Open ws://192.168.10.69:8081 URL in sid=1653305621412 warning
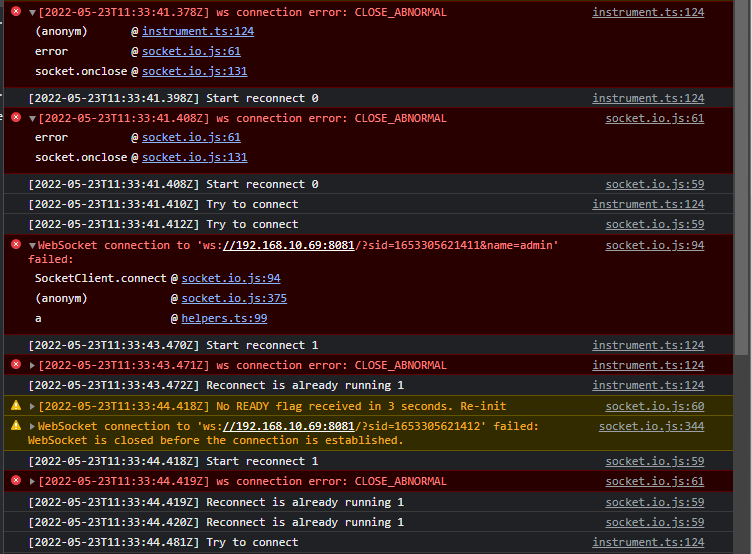 click(x=288, y=426)
